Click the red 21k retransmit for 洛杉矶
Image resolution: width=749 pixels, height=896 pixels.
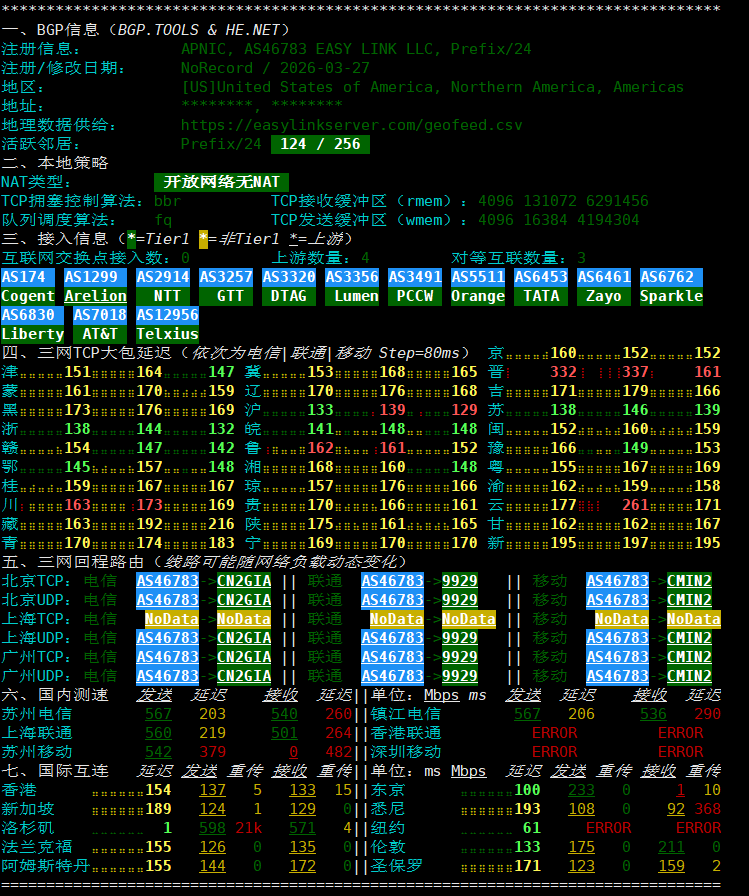pyautogui.click(x=249, y=828)
